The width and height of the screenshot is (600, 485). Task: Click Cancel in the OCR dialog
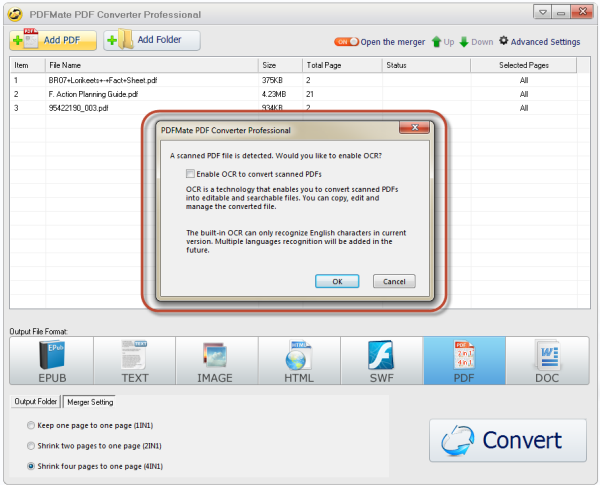coord(394,281)
